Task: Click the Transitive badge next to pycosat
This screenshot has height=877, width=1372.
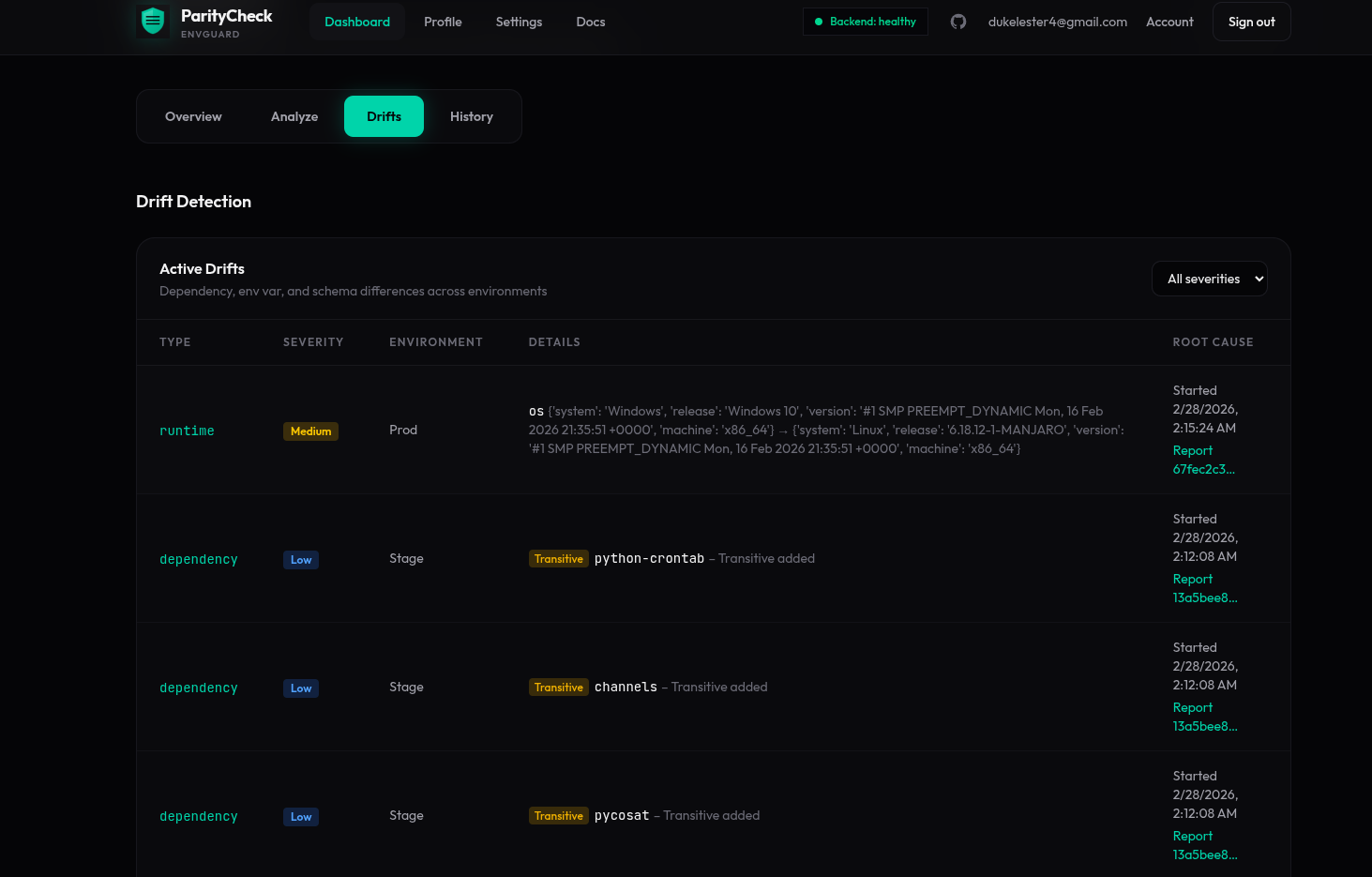Action: pyautogui.click(x=558, y=815)
